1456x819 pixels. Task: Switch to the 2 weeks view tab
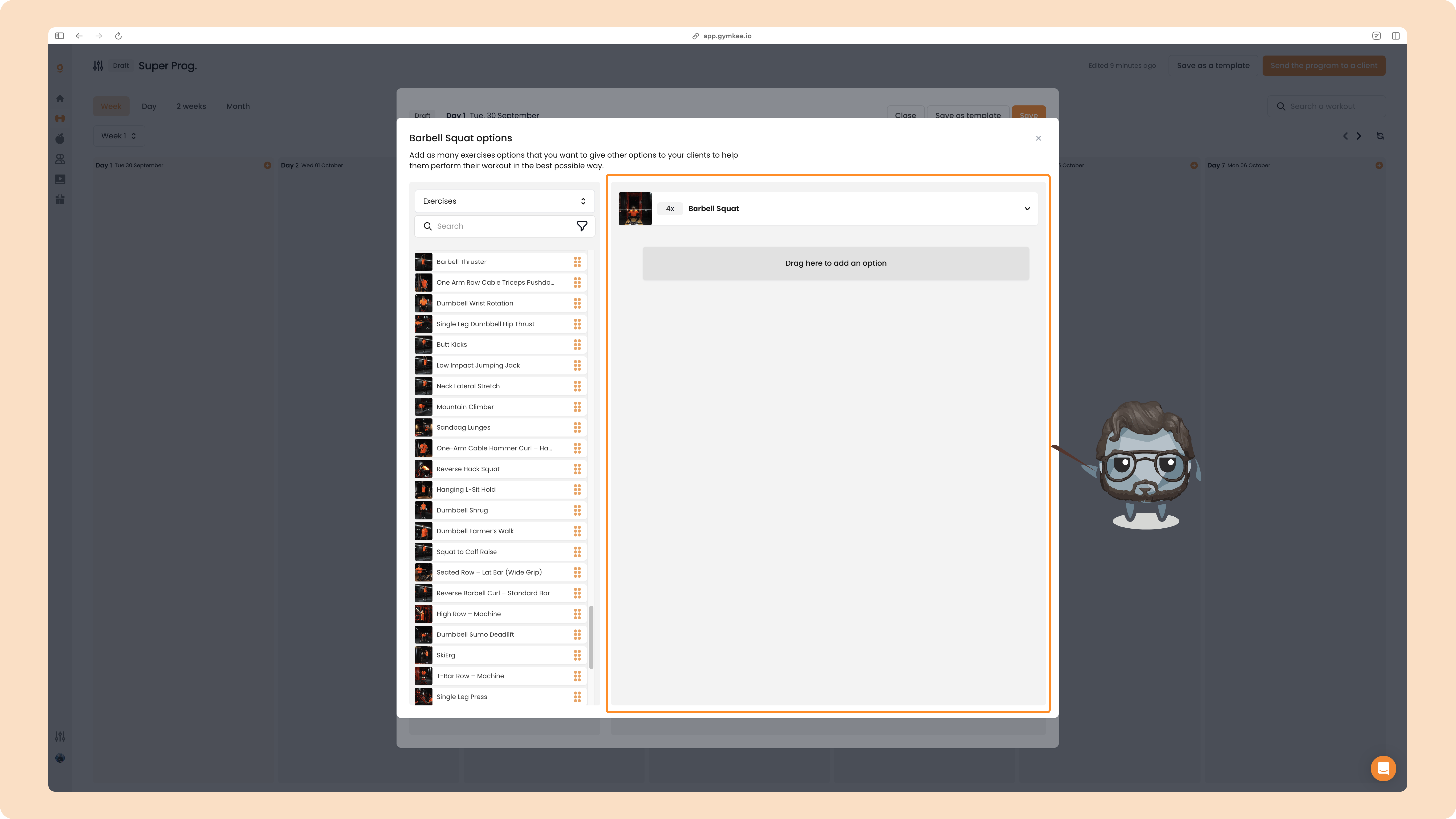point(191,106)
